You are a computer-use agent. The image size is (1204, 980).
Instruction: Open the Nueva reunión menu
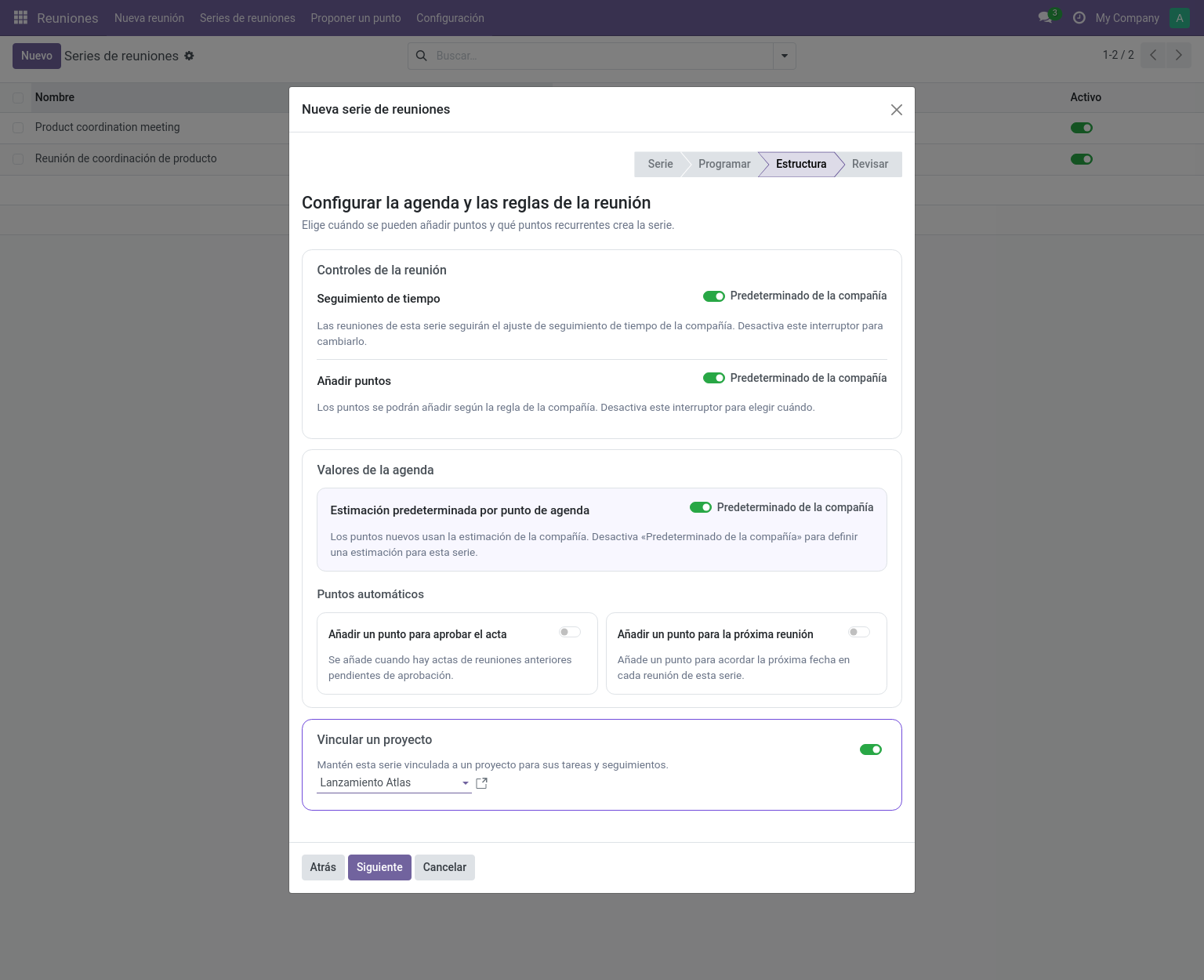point(150,18)
